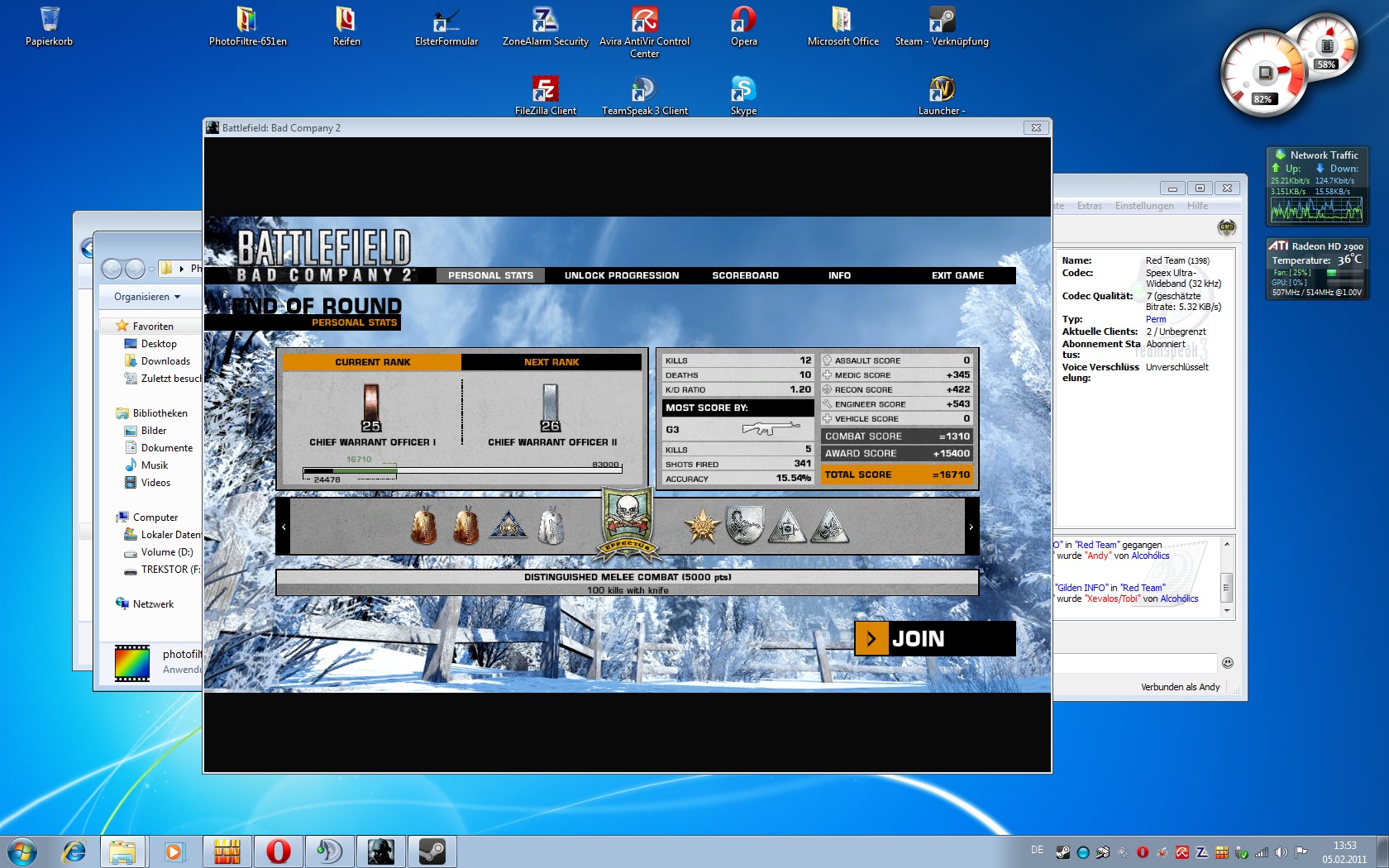This screenshot has width=1389, height=868.
Task: Open the INFO tab
Action: (839, 275)
